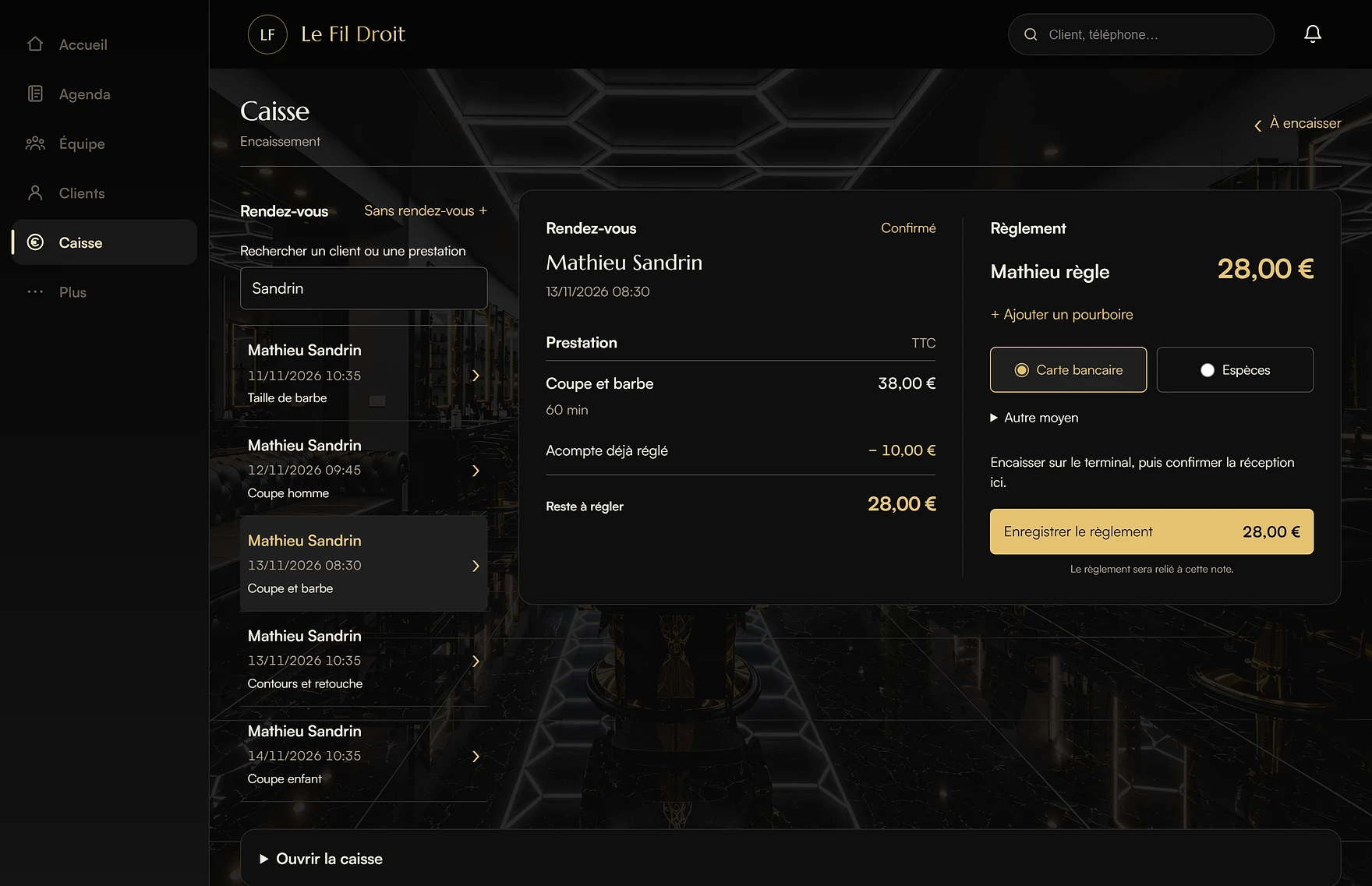Open the Agenda menu item
Screen dimensions: 1372x886
pyautogui.click(x=104, y=94)
